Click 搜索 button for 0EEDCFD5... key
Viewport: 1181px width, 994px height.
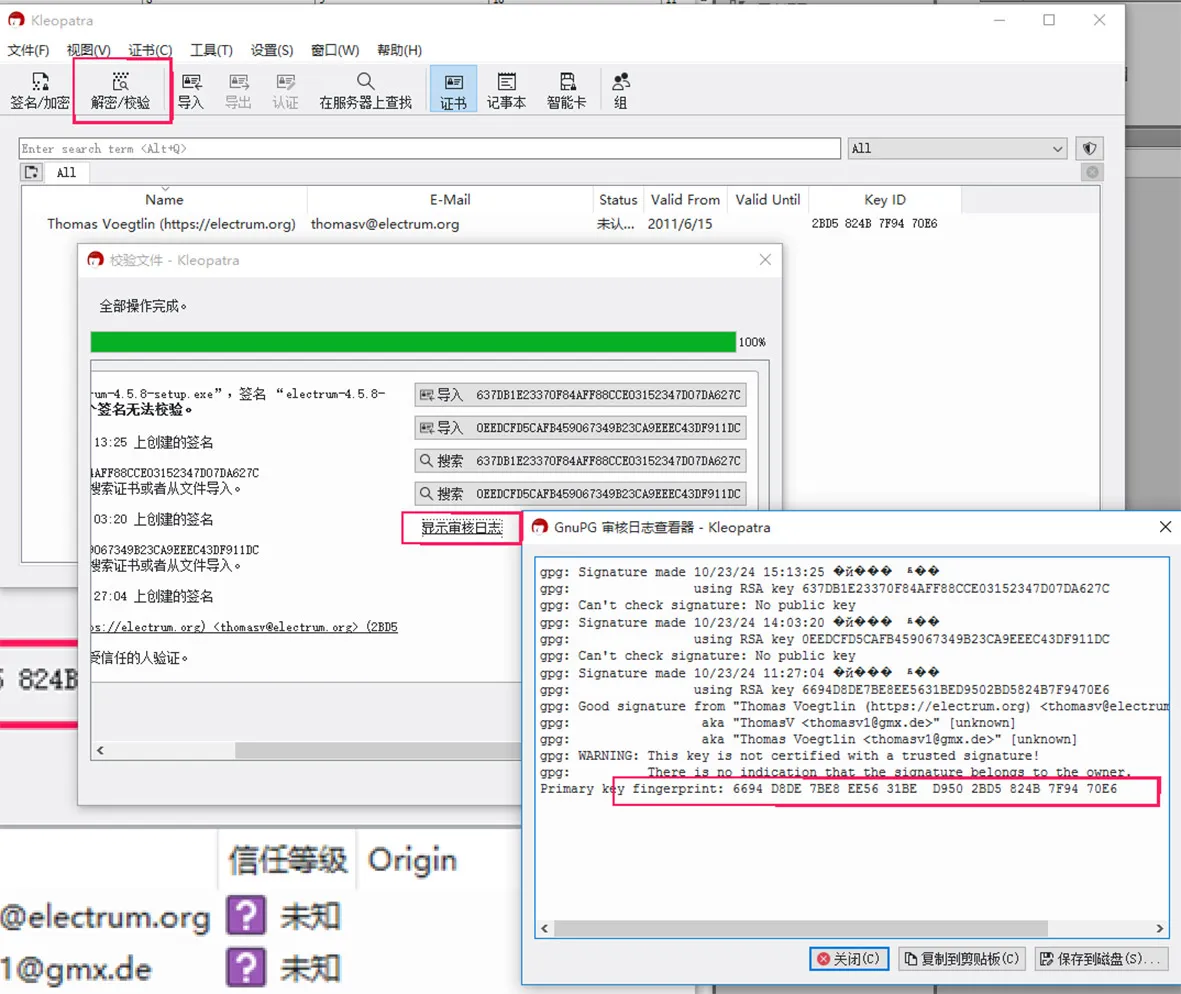580,494
